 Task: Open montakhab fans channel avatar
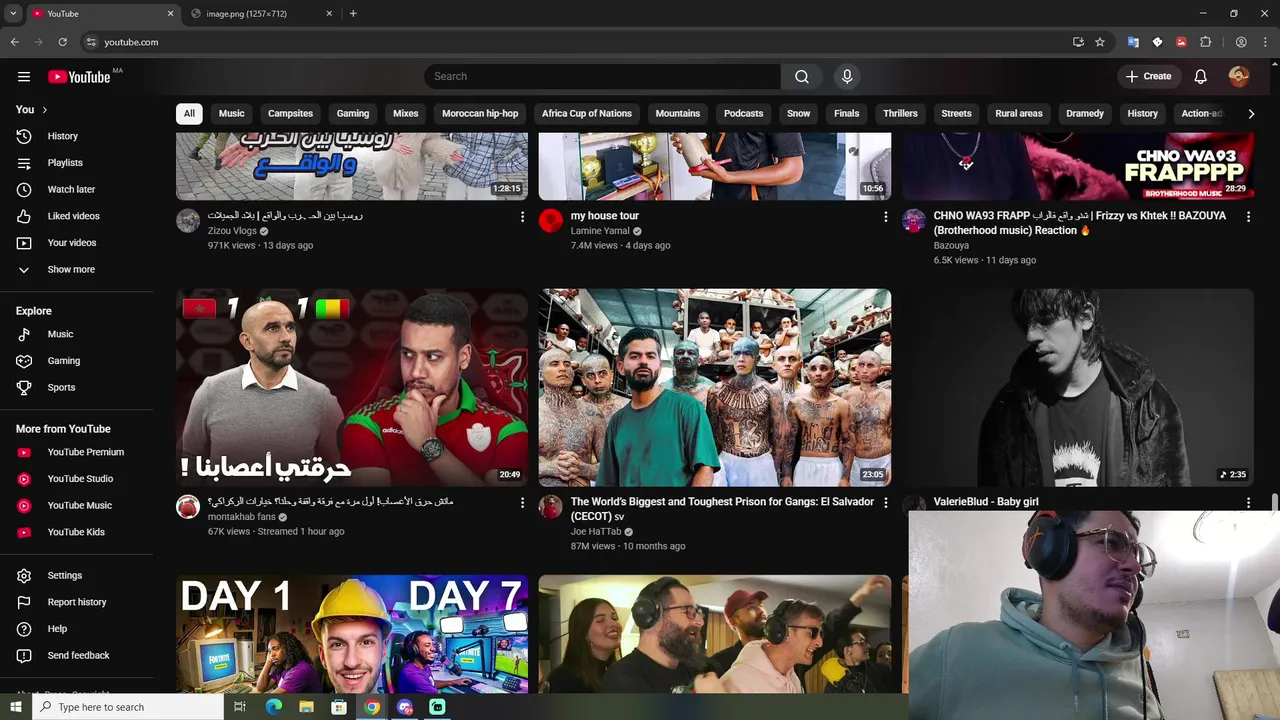tap(188, 507)
